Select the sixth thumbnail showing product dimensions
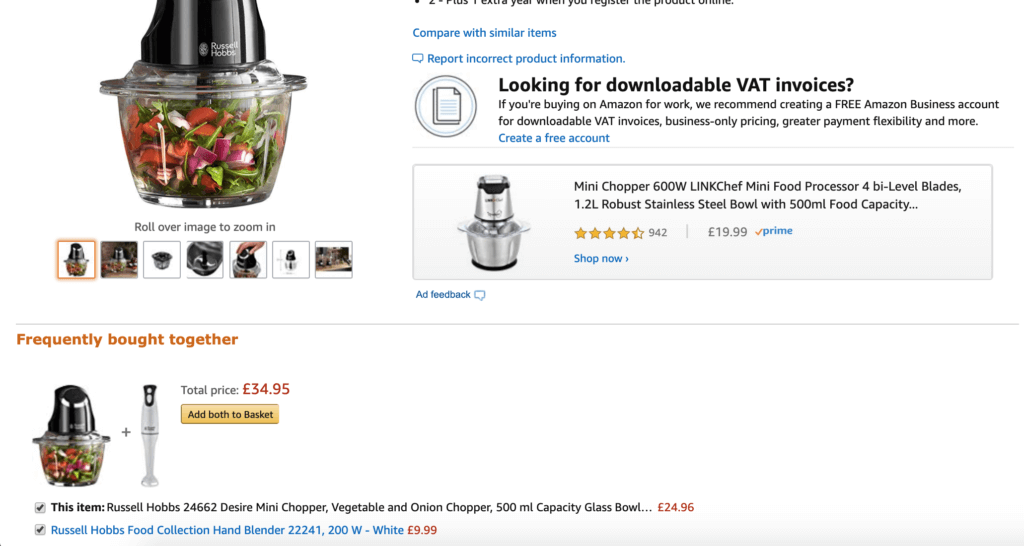Screen dimensions: 1024x546 291,260
